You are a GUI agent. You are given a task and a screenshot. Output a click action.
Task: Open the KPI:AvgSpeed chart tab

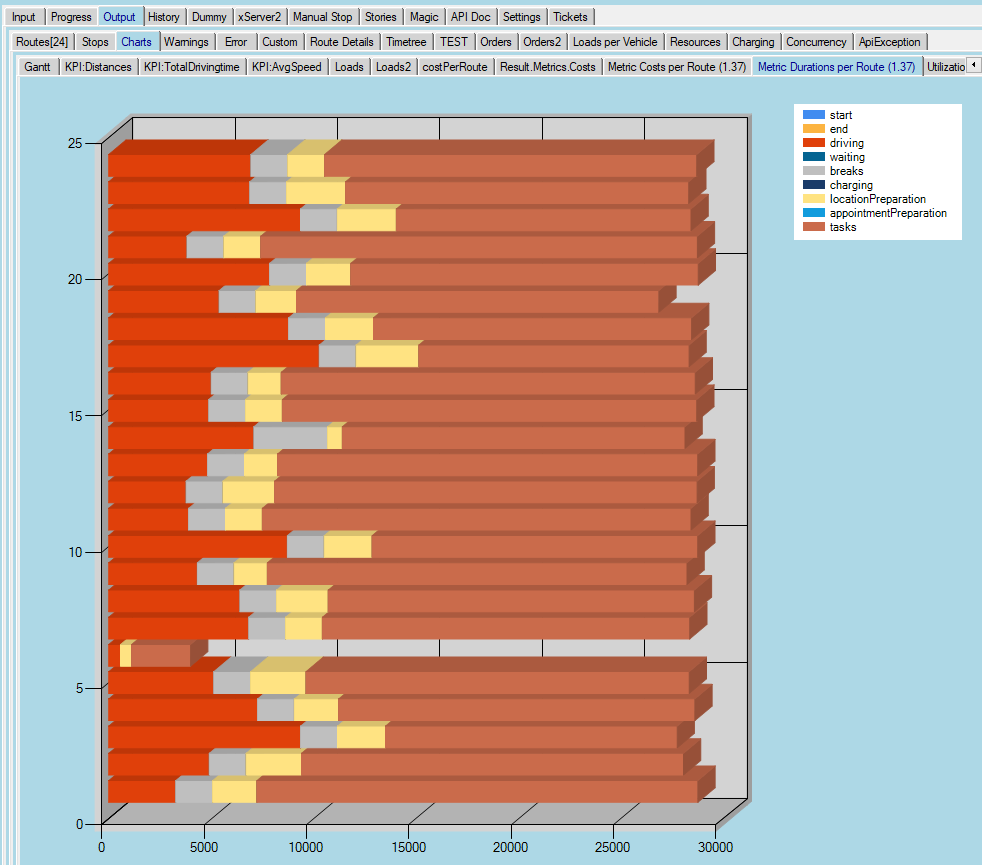[286, 67]
